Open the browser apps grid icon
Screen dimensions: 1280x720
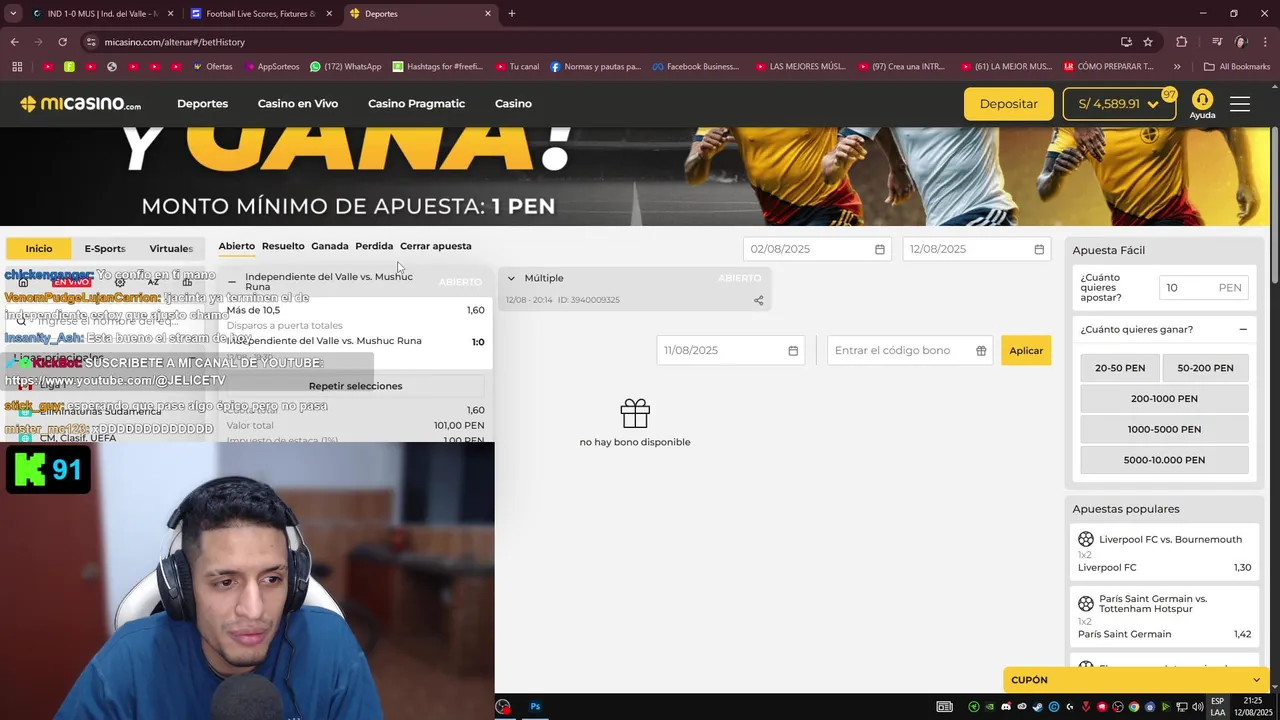click(17, 67)
